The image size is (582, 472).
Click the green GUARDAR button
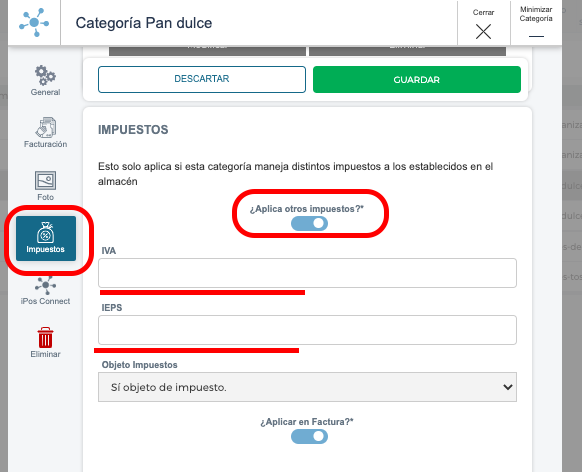coord(417,79)
